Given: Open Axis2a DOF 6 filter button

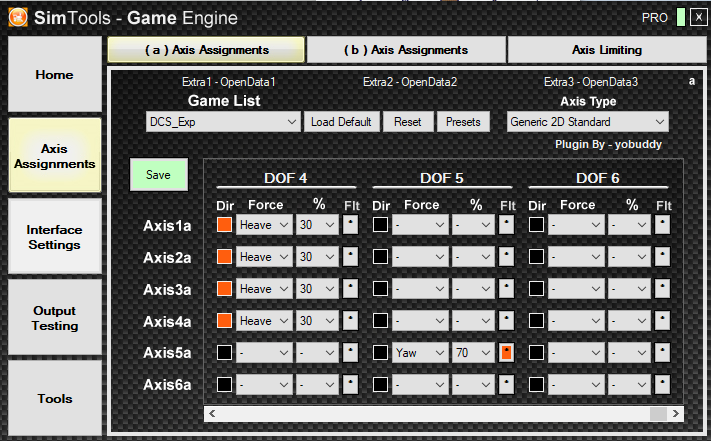Looking at the screenshot, I should point(662,257).
